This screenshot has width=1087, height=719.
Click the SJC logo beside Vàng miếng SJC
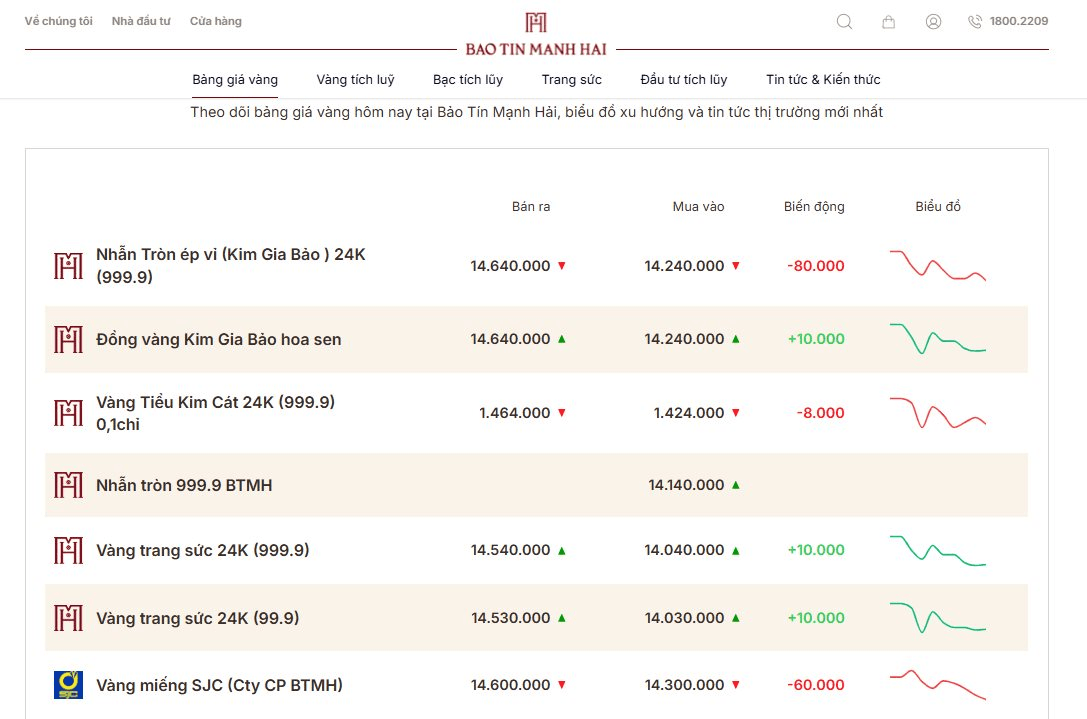click(68, 684)
